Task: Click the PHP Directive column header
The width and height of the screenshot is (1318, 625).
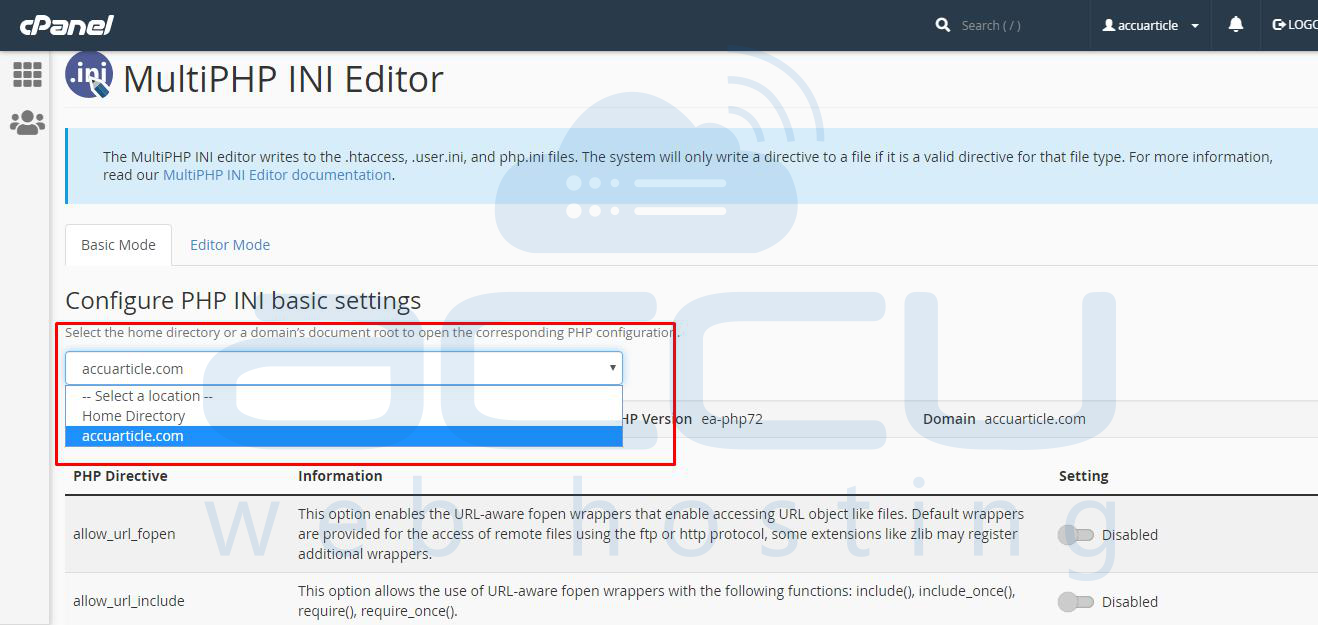Action: point(120,476)
